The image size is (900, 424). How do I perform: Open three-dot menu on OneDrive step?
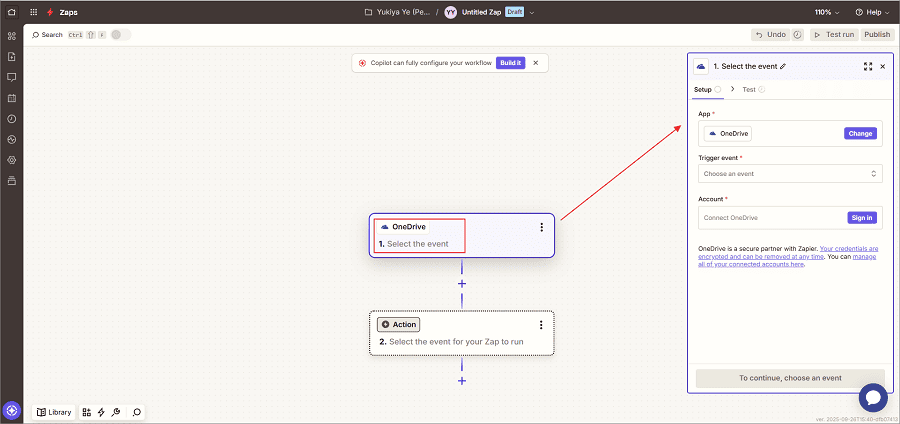point(541,227)
